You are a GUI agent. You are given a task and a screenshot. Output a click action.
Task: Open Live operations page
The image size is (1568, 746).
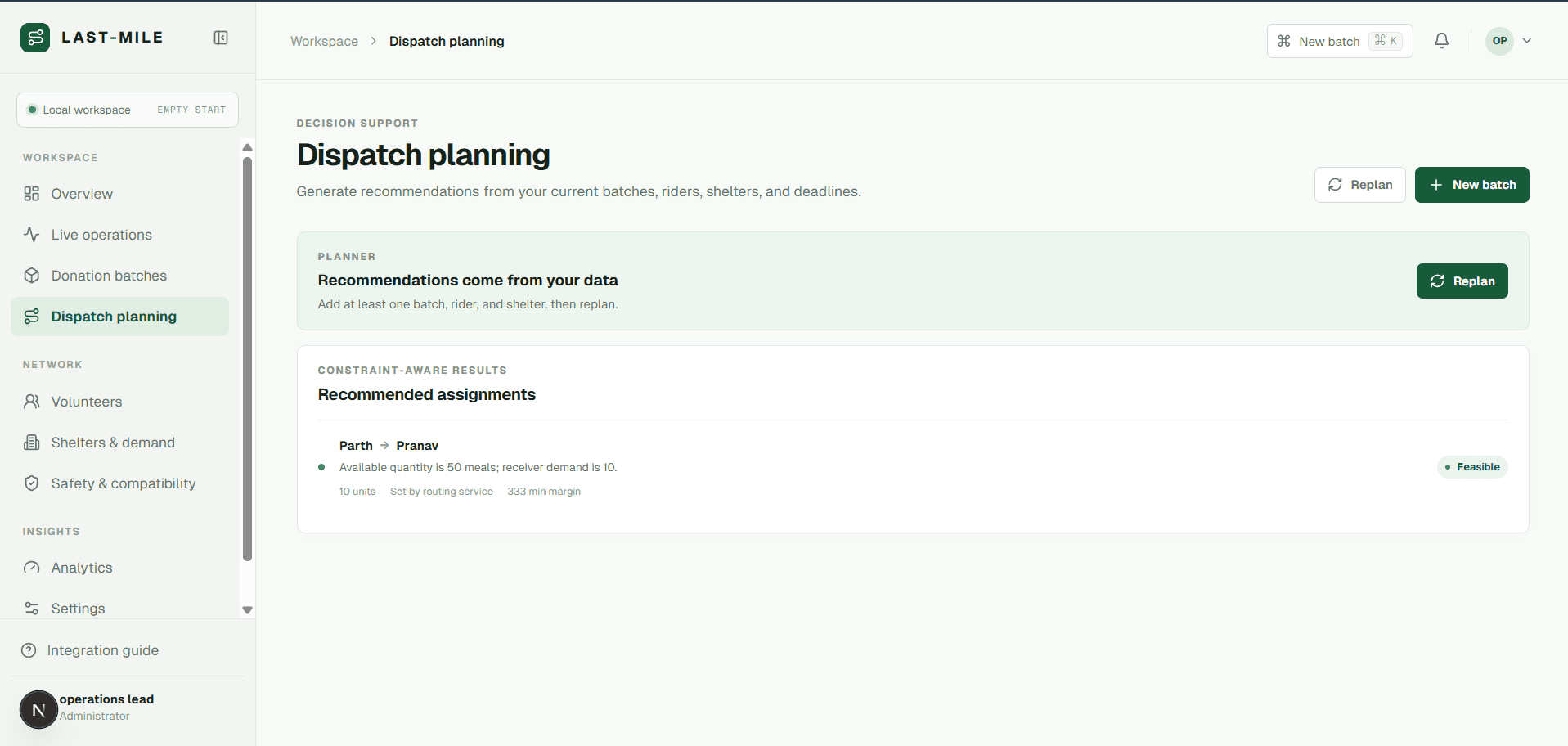119,235
